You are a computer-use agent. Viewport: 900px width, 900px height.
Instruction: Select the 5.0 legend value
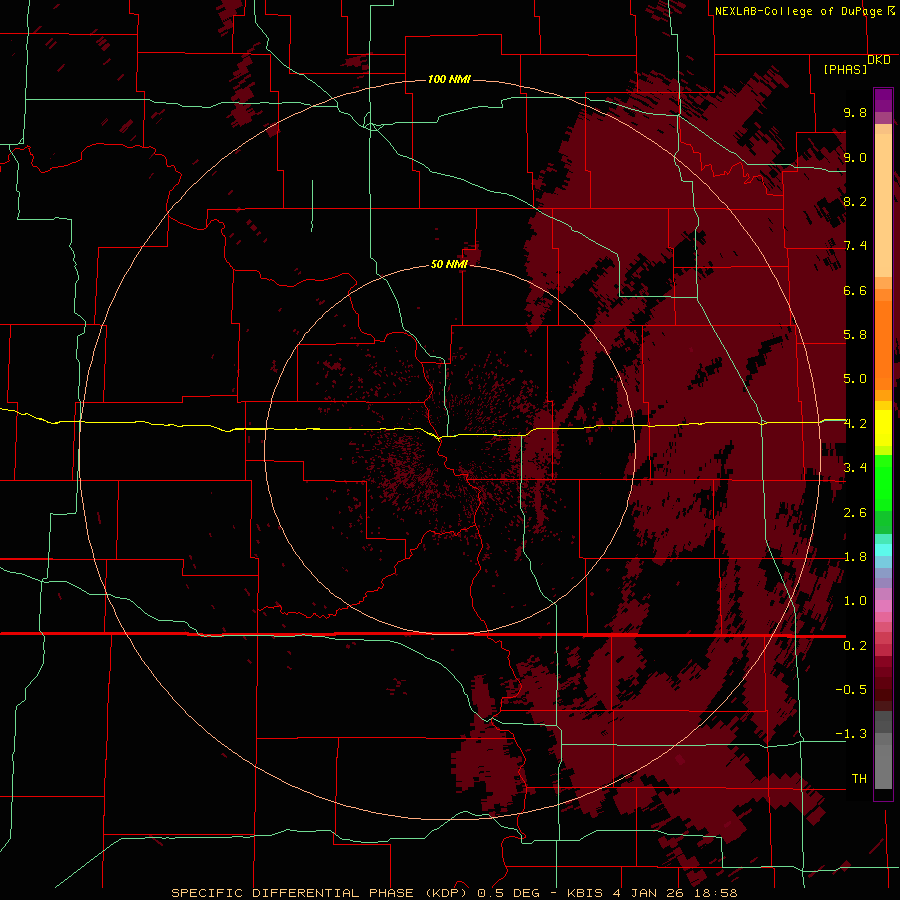tap(855, 379)
